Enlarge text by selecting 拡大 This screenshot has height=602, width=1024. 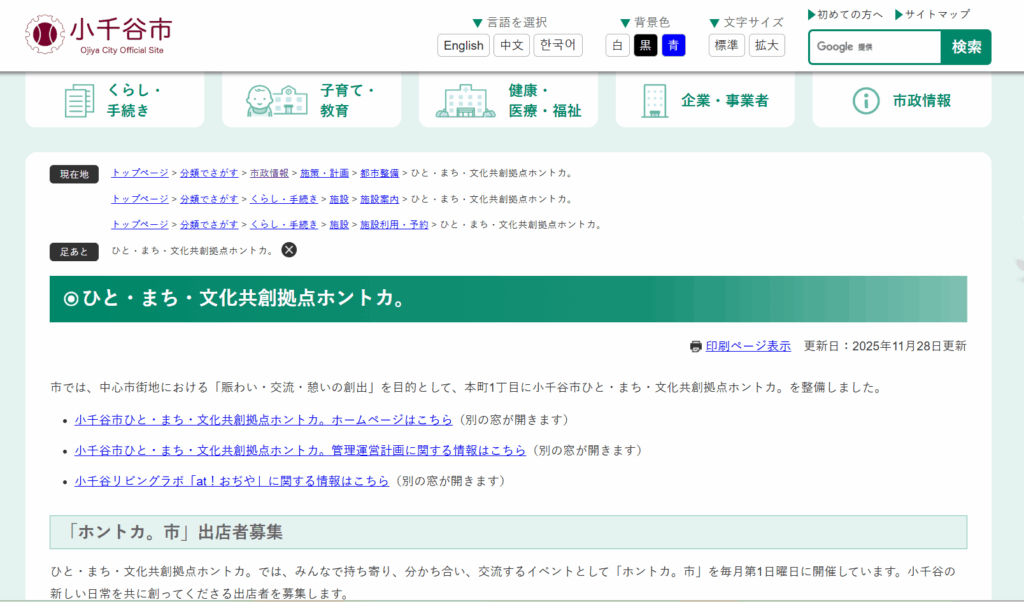(766, 45)
